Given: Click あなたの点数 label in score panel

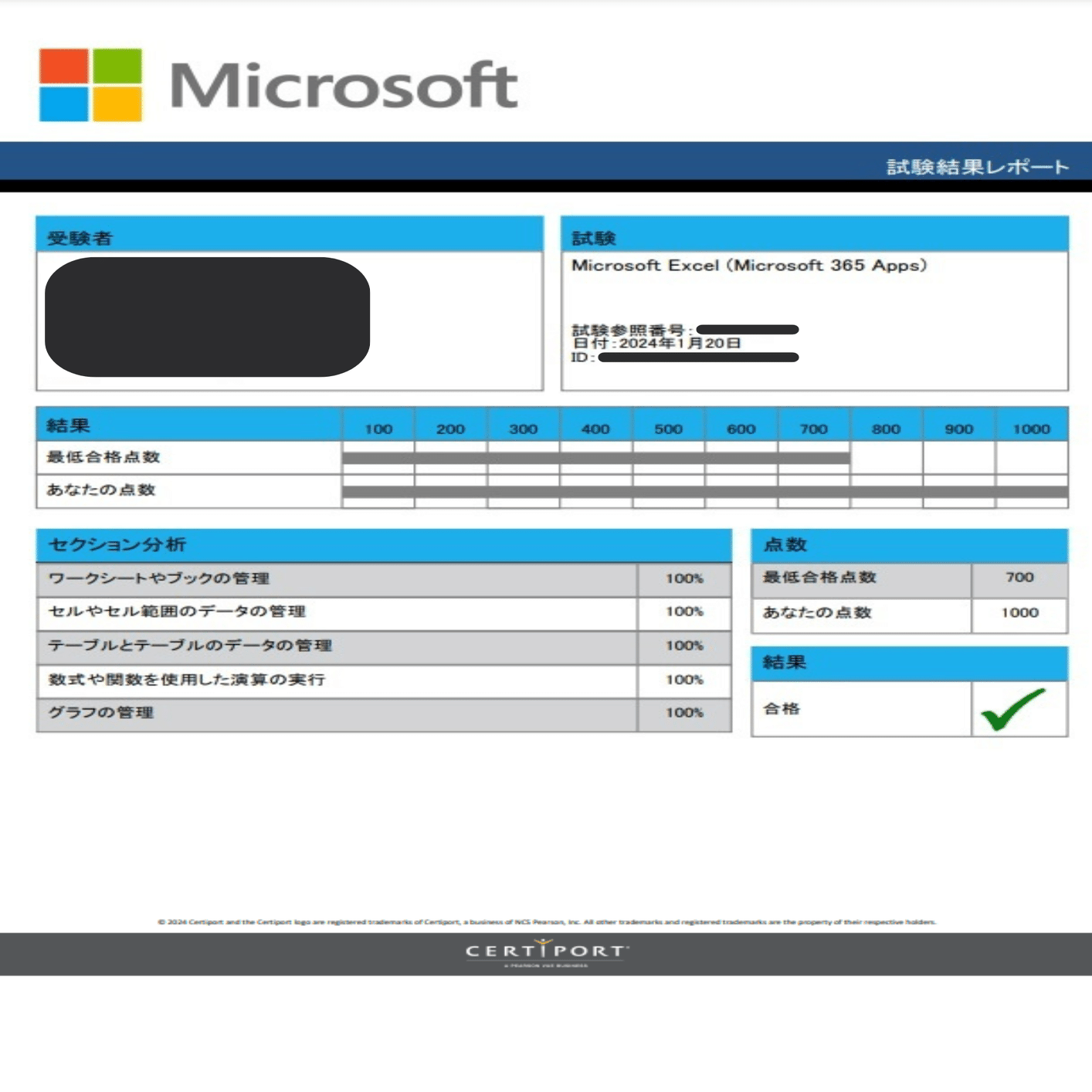Looking at the screenshot, I should click(x=817, y=612).
